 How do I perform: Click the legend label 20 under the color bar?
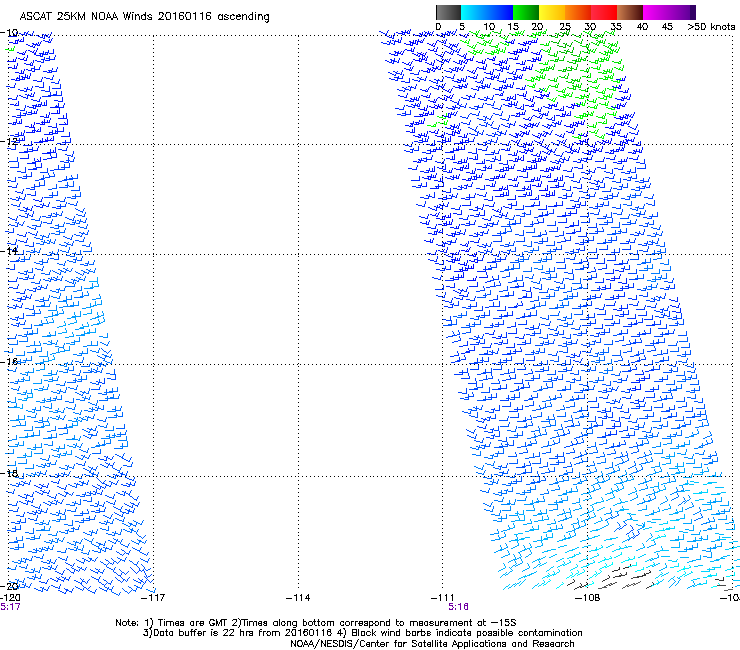click(537, 27)
